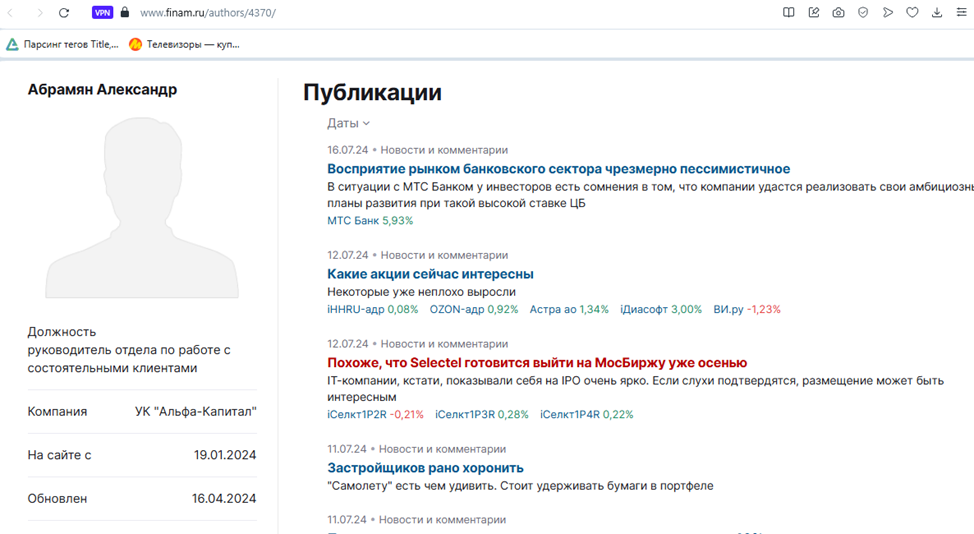This screenshot has height=534, width=974.
Task: Click the 'OZON-адр 0,92%' ticker
Action: [474, 309]
